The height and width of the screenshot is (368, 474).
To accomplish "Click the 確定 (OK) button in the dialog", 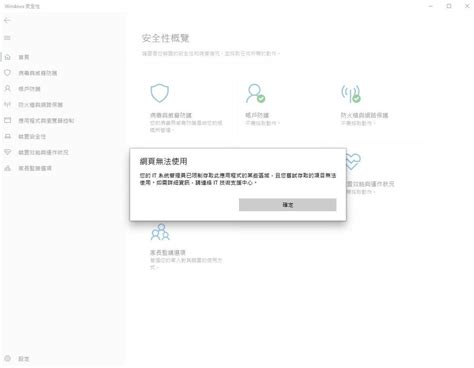I will [x=287, y=205].
